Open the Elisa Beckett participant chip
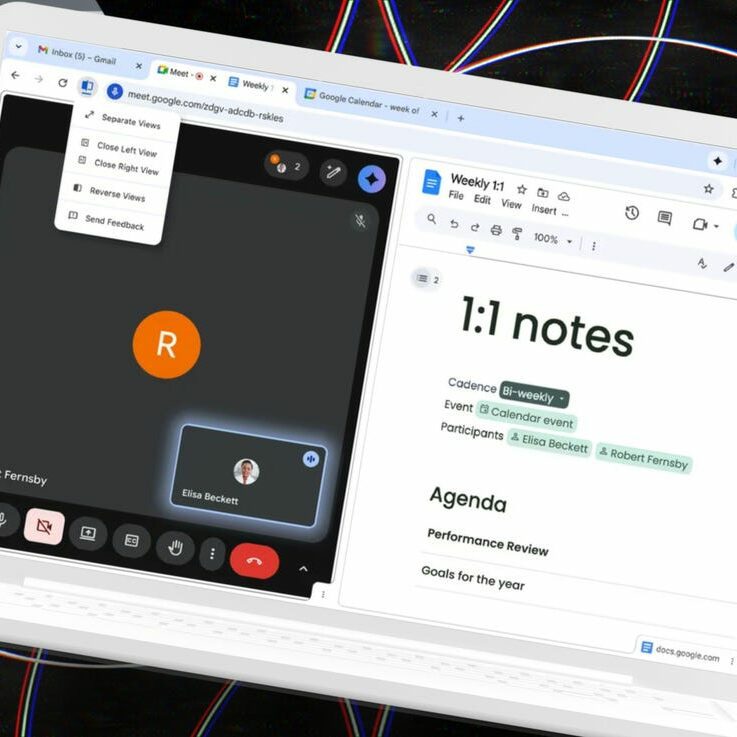Viewport: 737px width, 737px height. [x=549, y=443]
